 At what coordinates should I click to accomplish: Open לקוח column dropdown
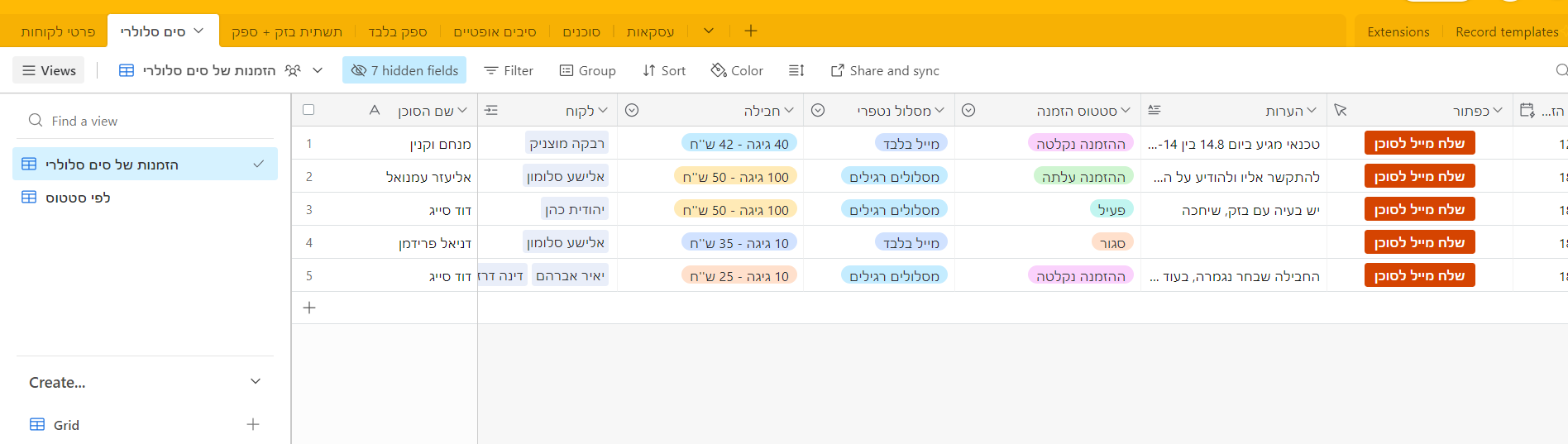pos(603,110)
